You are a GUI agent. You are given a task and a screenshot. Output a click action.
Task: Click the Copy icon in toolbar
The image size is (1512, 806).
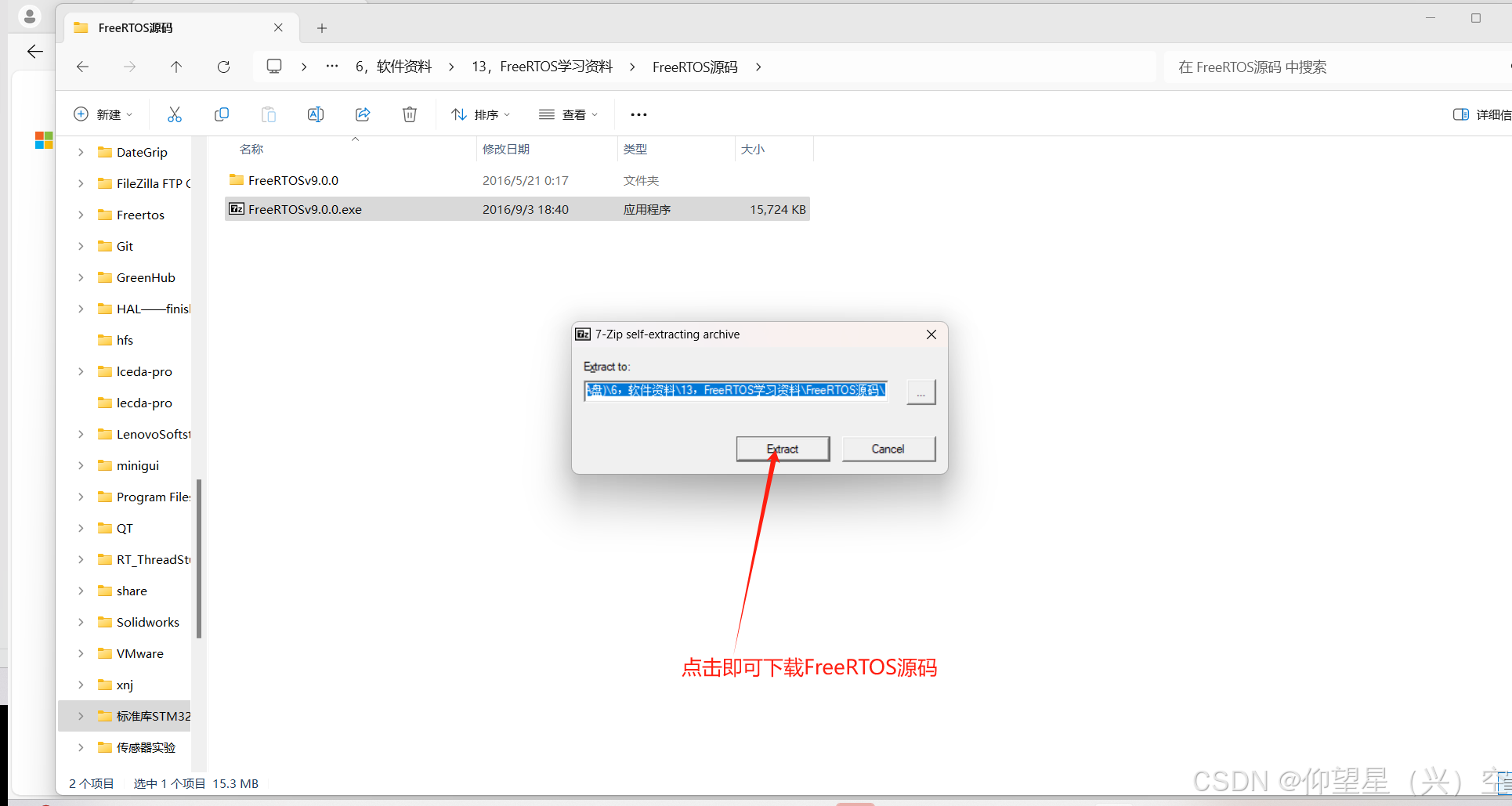click(222, 114)
